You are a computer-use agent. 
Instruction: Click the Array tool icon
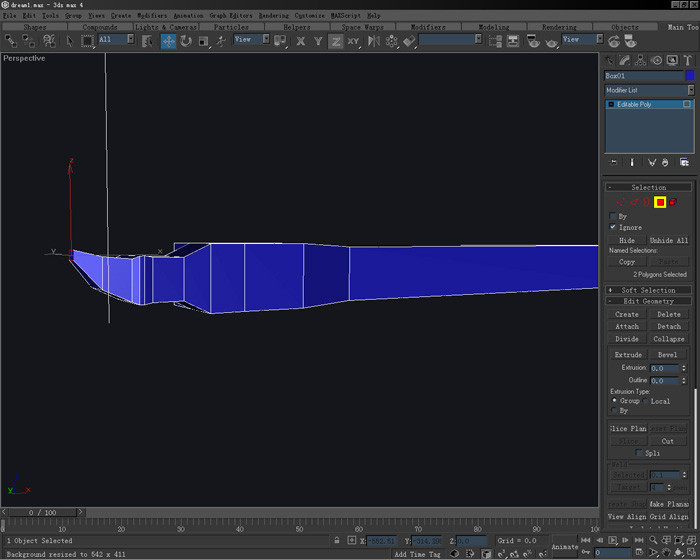click(392, 41)
